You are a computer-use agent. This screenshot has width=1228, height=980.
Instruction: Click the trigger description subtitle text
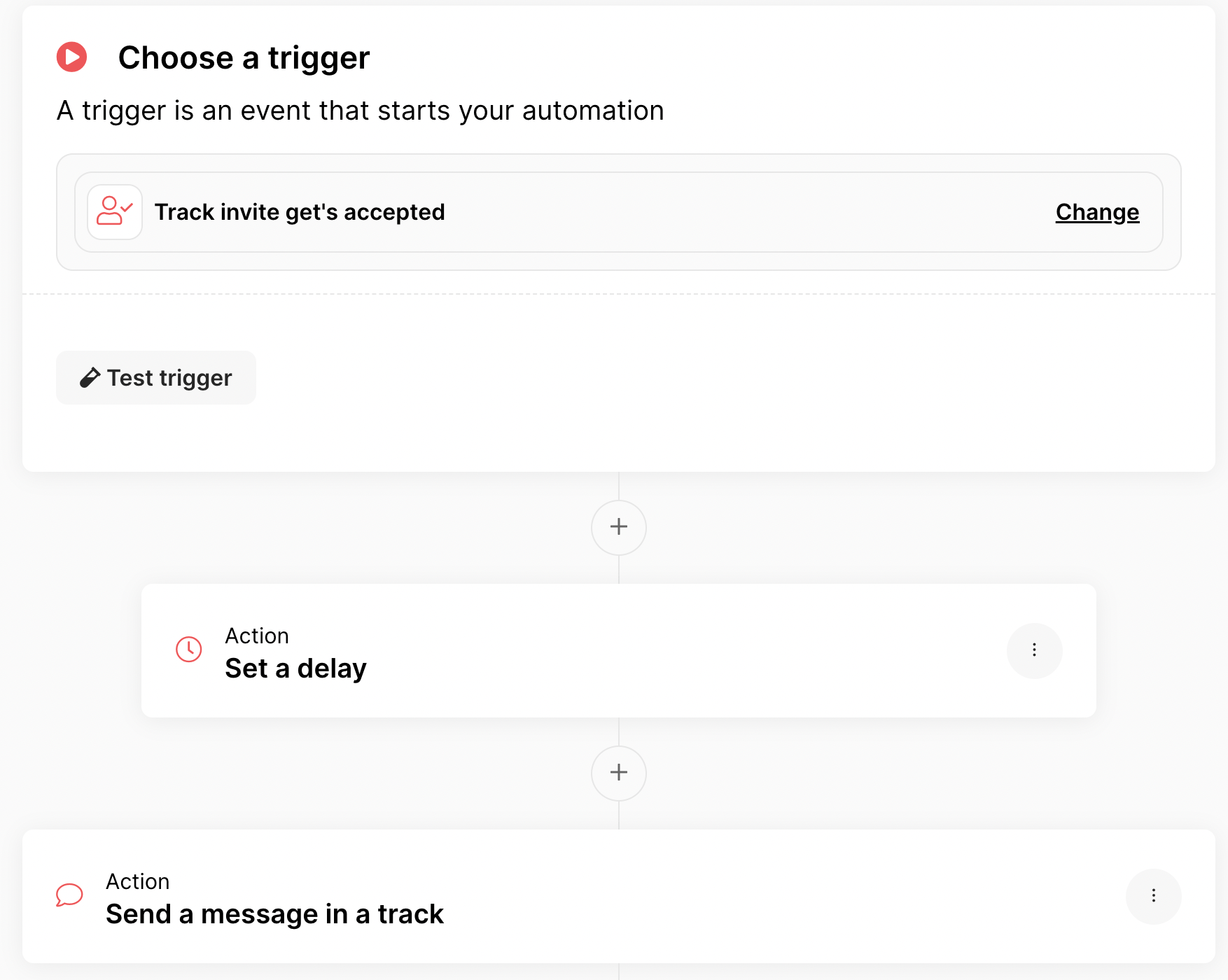361,111
